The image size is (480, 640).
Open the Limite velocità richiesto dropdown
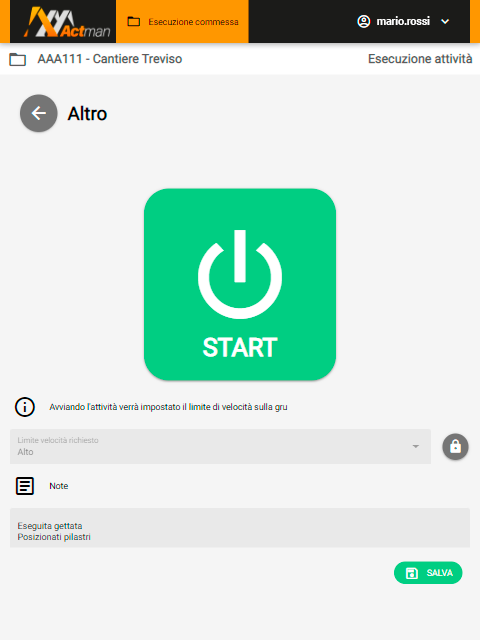(x=220, y=447)
